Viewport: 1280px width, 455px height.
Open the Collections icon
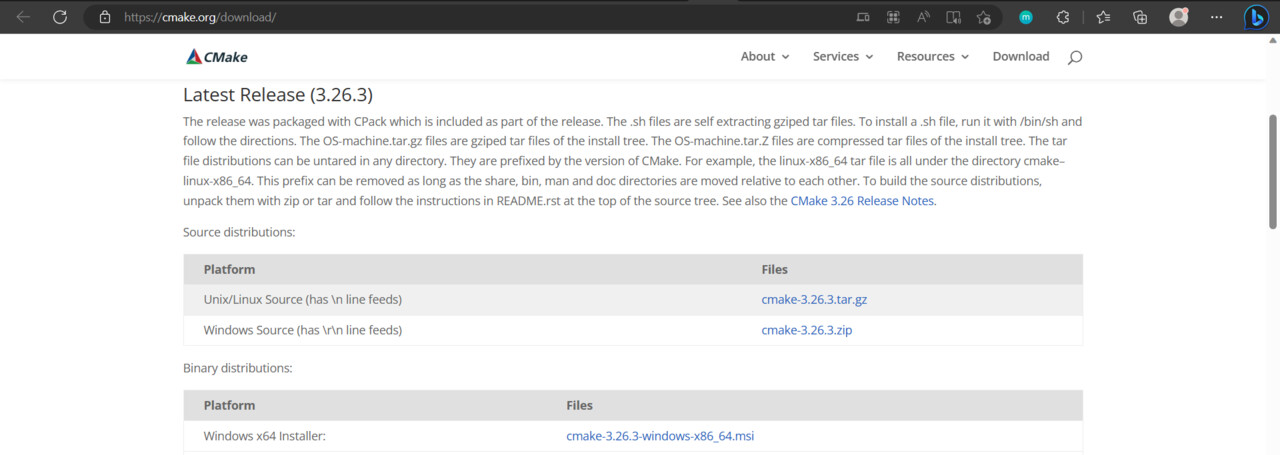(1140, 17)
